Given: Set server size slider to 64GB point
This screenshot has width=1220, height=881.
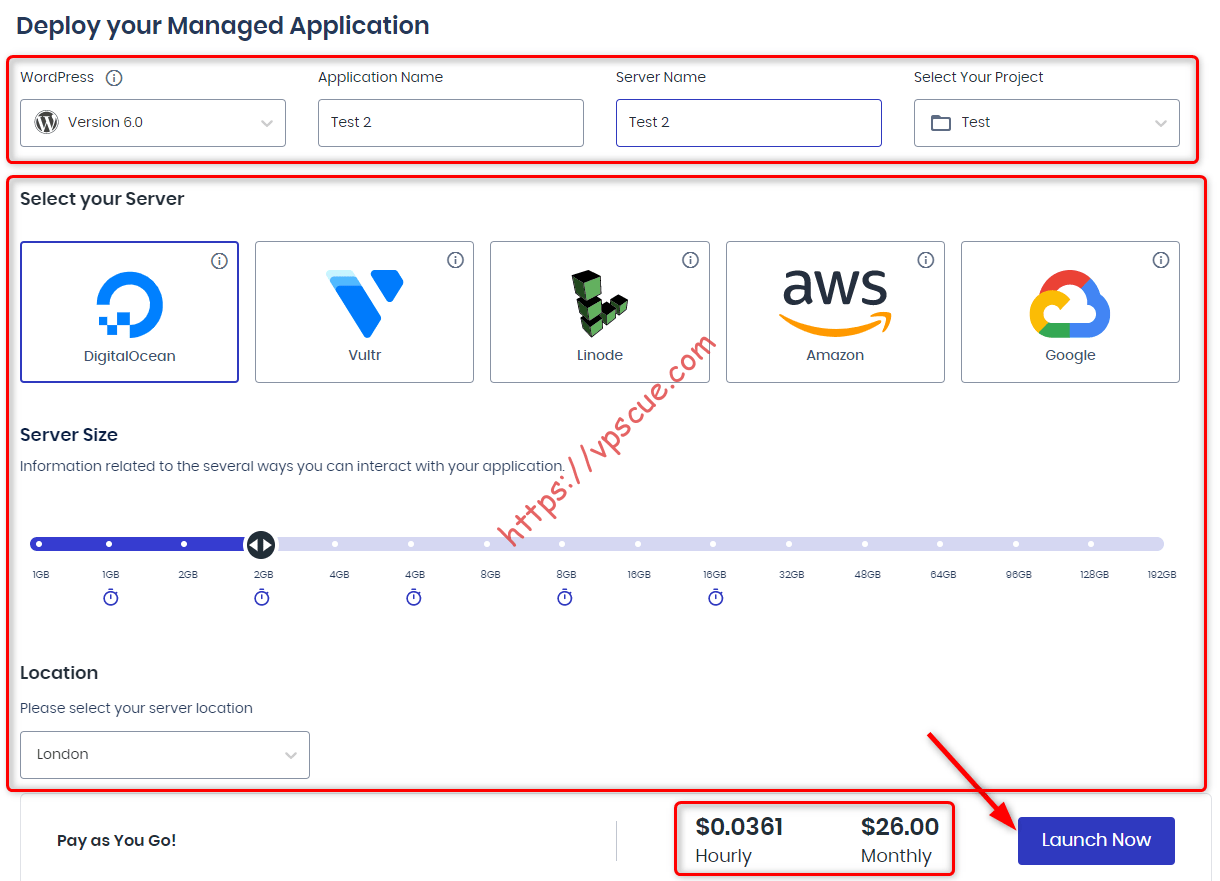Looking at the screenshot, I should [x=940, y=544].
